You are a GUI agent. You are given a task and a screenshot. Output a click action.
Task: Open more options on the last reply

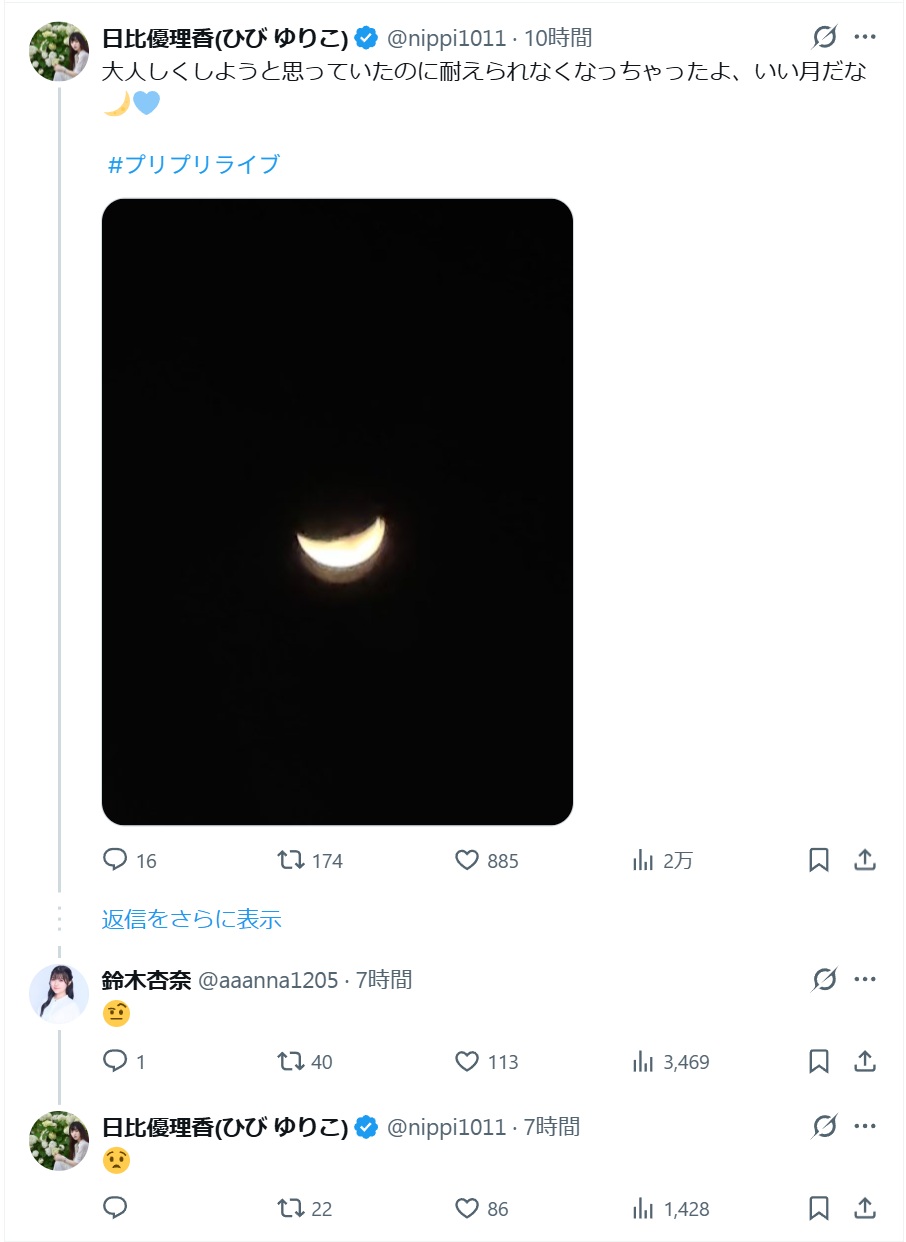tap(865, 1127)
